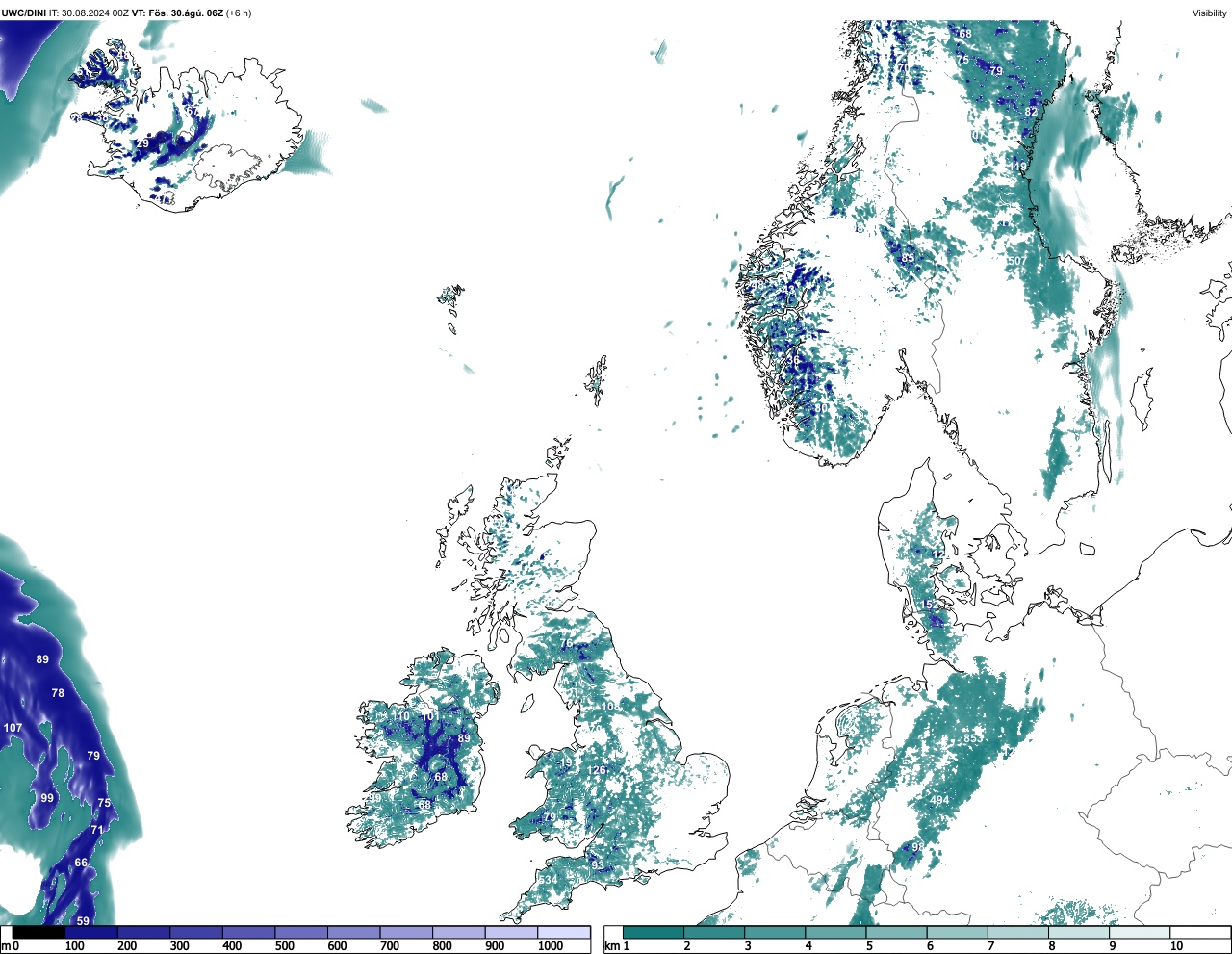This screenshot has height=954, width=1232.
Task: Click the '119' value over Sweden
Action: point(1018,167)
